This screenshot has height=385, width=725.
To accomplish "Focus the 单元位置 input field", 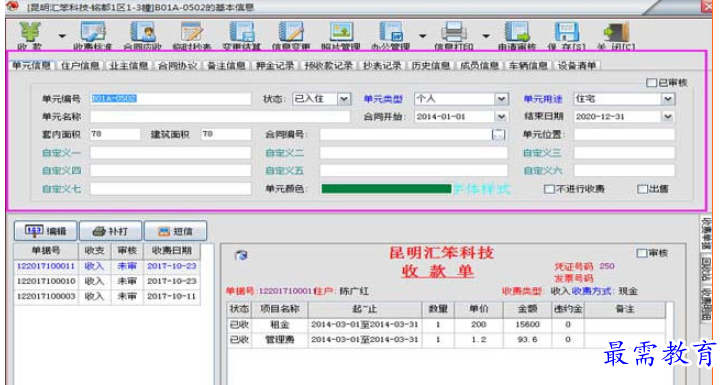I will pos(624,134).
